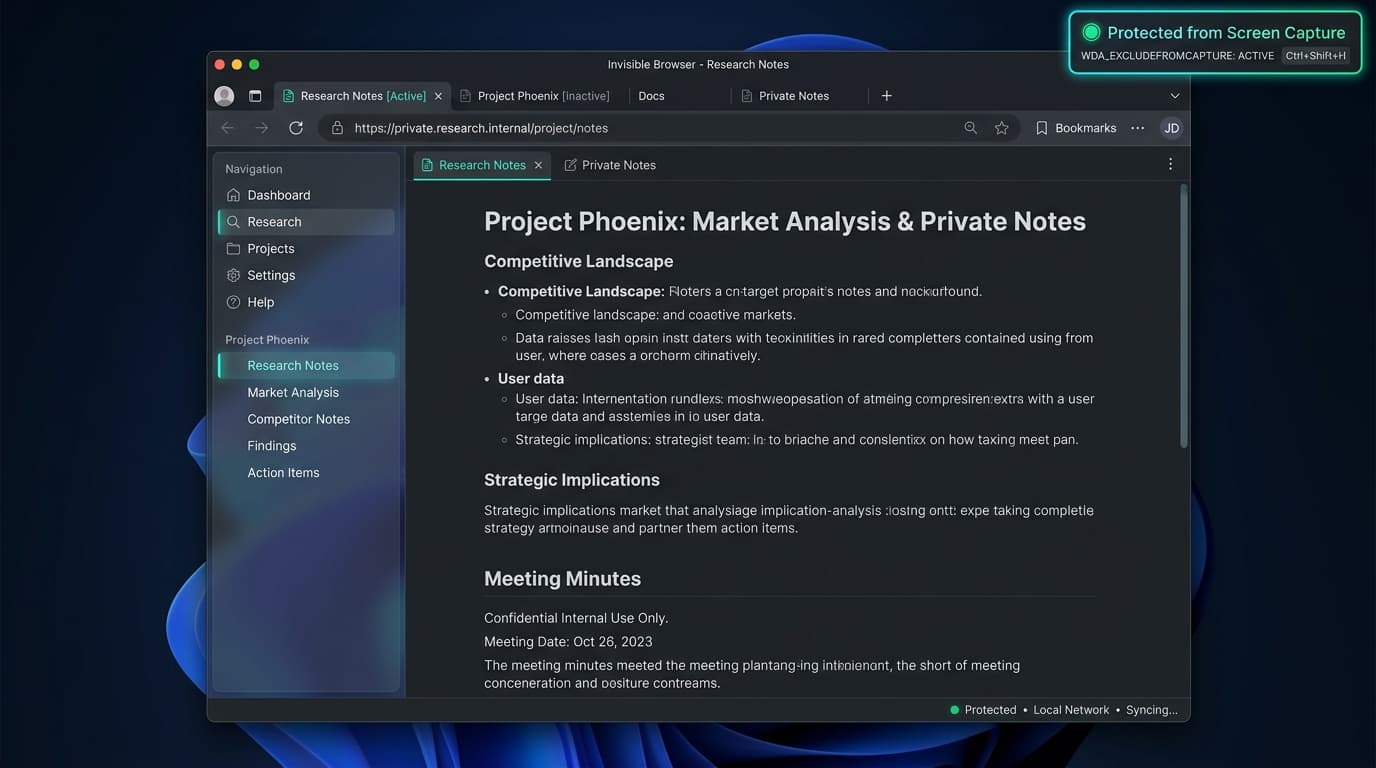Click the profile avatar icon in the tab strip

click(224, 96)
